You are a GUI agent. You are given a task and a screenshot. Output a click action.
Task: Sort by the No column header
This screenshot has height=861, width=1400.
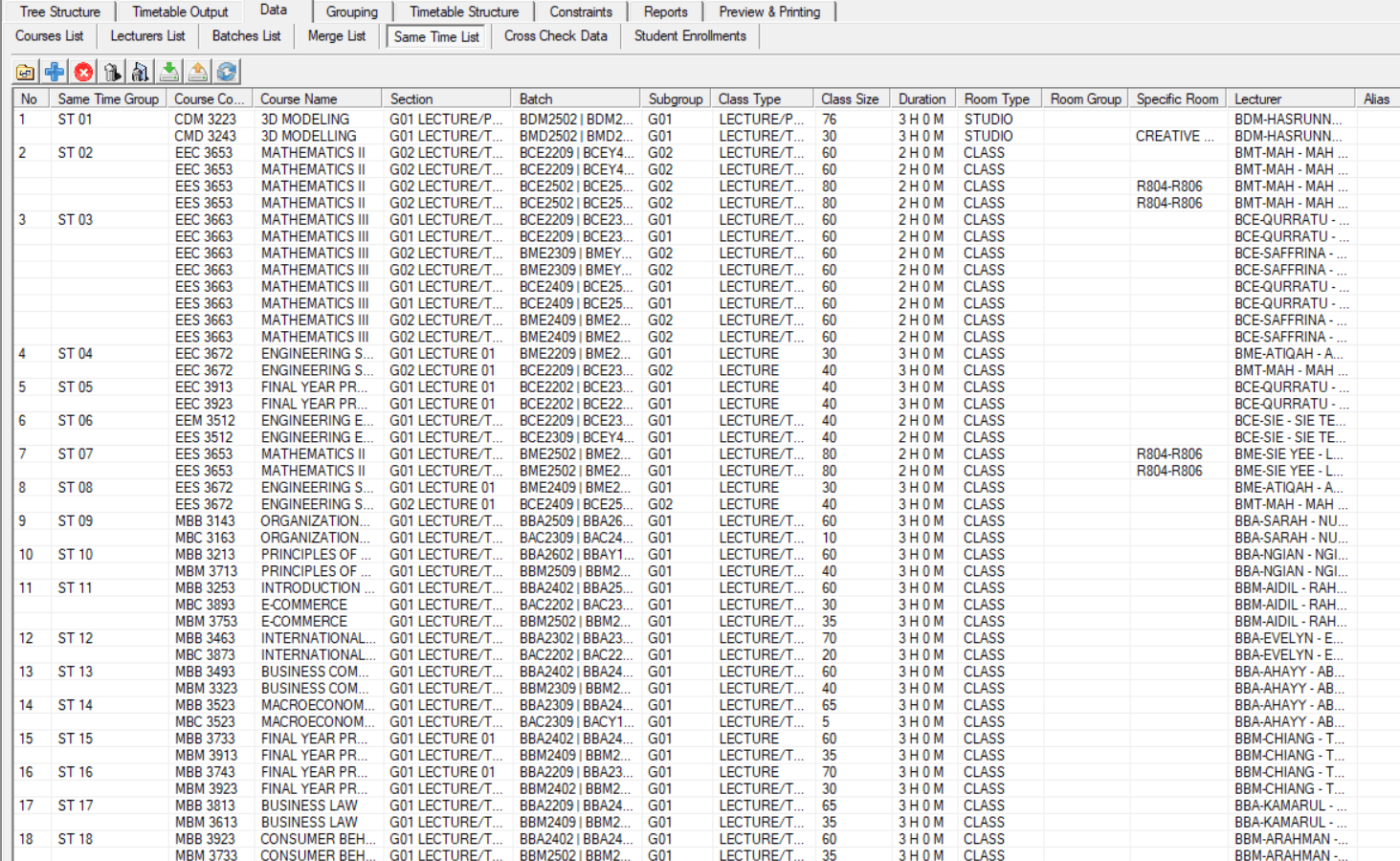point(33,99)
